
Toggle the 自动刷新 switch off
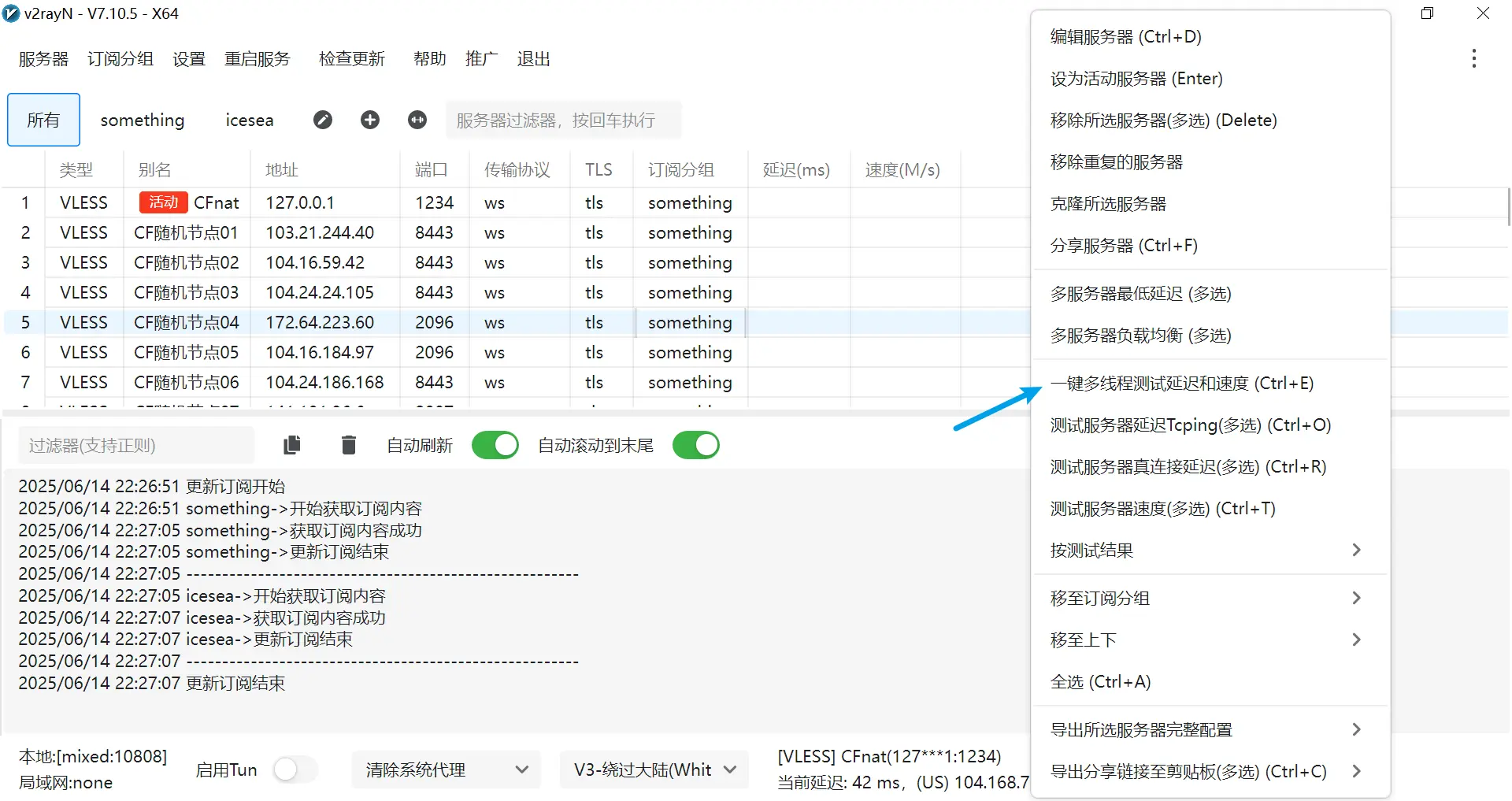click(495, 445)
